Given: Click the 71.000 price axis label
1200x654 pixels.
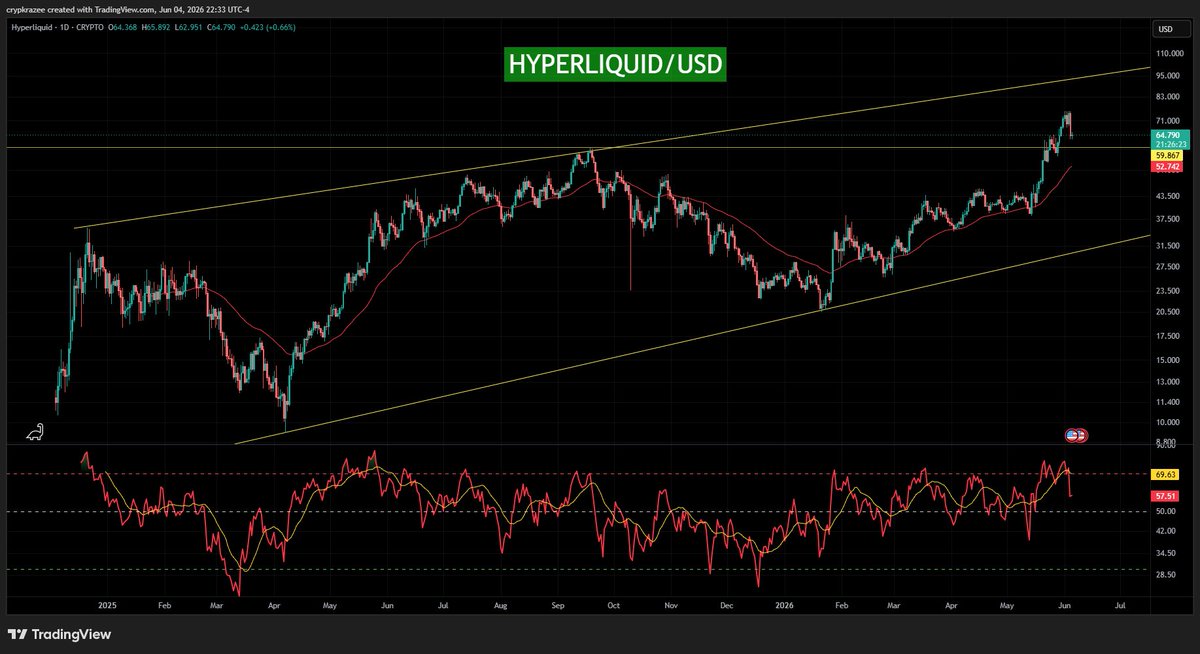Looking at the screenshot, I should 1168,120.
